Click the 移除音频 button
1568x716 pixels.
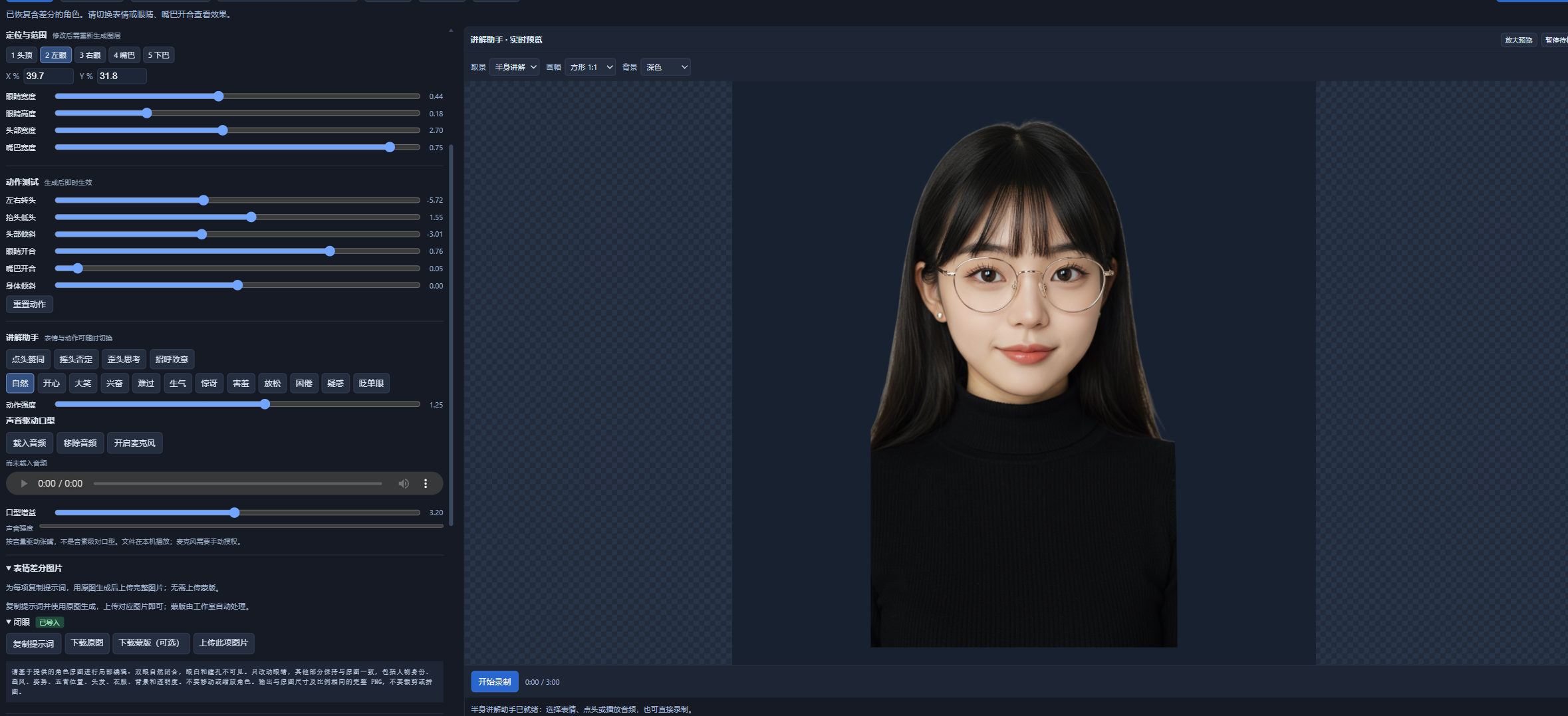pos(80,443)
